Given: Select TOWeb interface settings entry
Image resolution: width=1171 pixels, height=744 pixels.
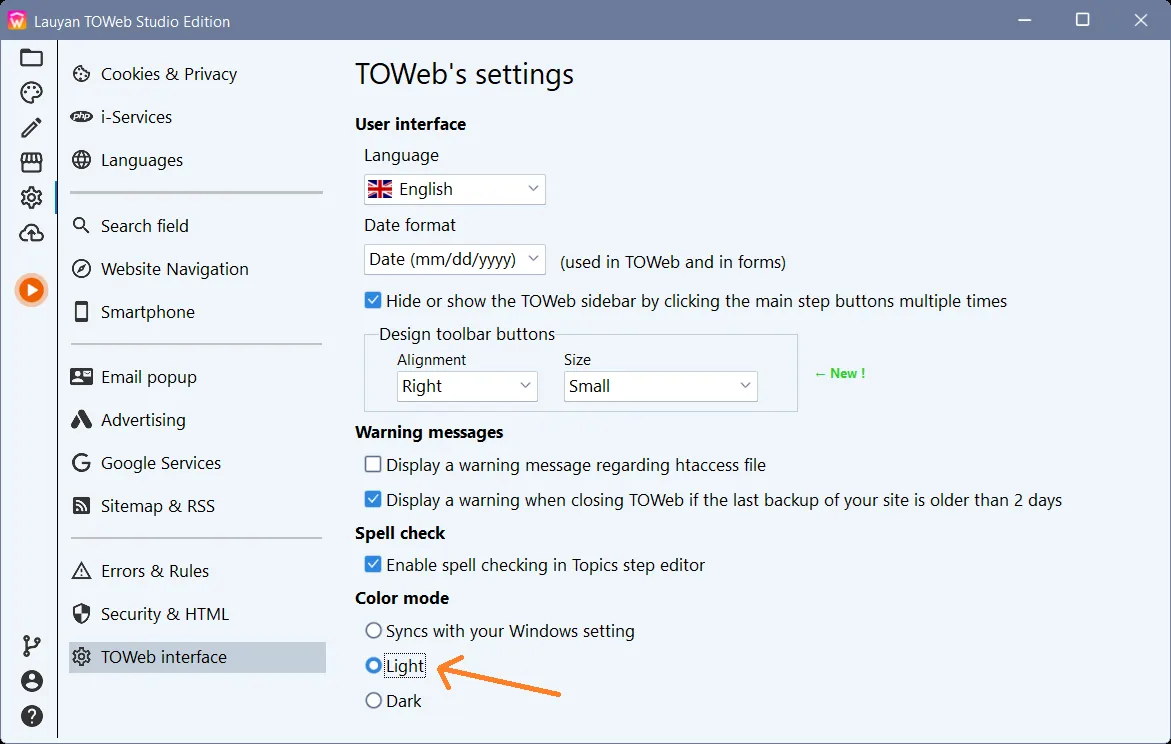Looking at the screenshot, I should click(x=197, y=657).
